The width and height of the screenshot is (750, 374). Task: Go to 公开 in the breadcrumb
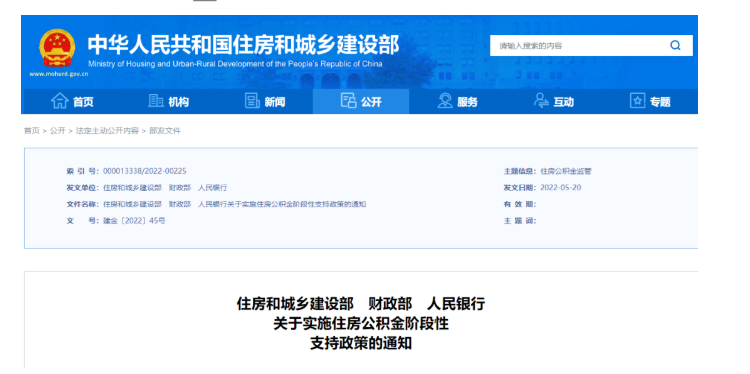coord(57,131)
